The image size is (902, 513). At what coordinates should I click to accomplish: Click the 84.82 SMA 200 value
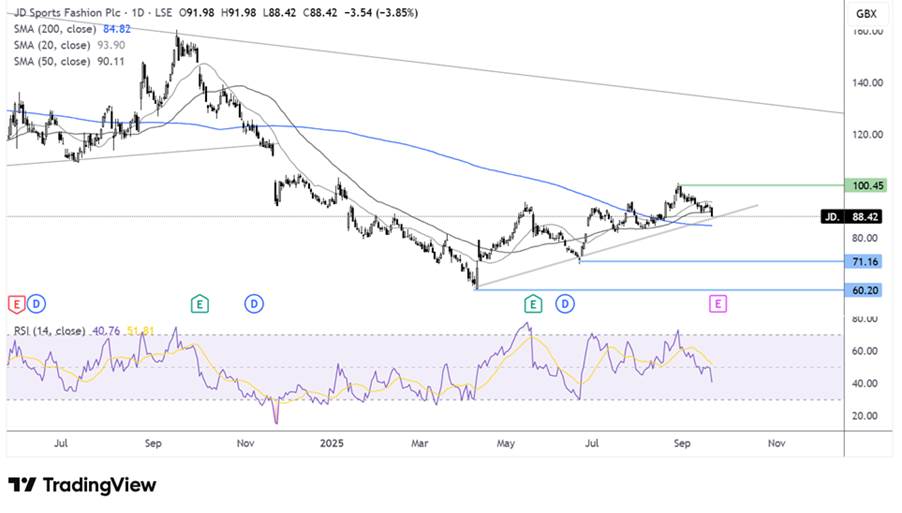pyautogui.click(x=117, y=29)
